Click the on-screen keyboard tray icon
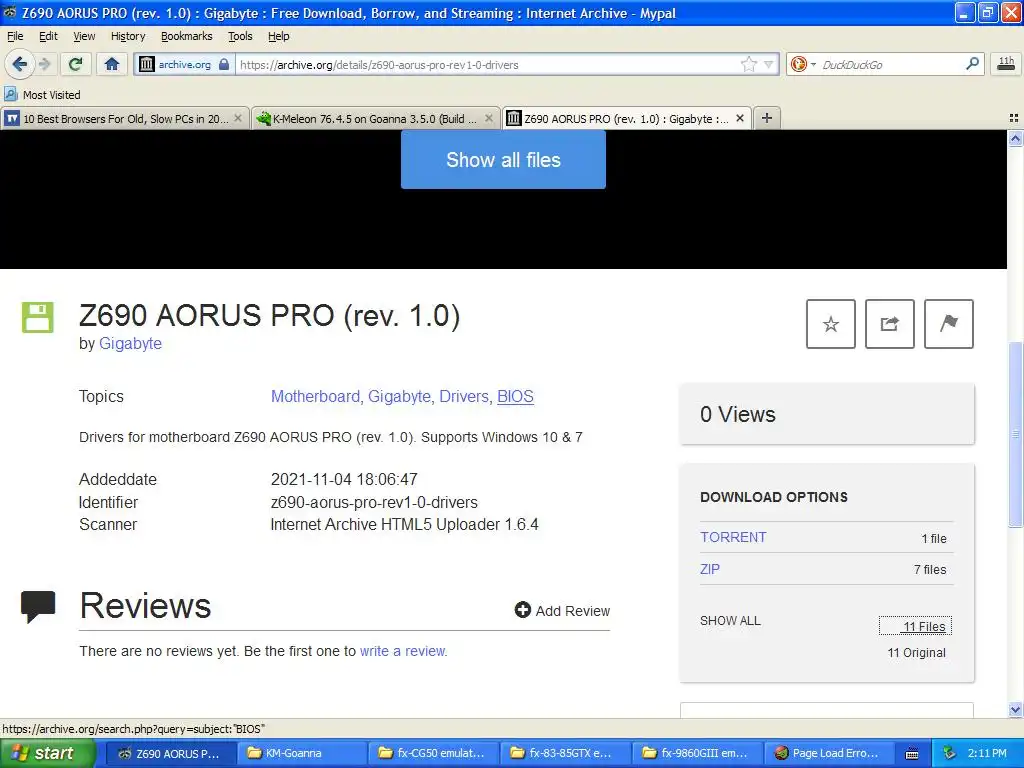This screenshot has height=768, width=1024. click(x=912, y=754)
